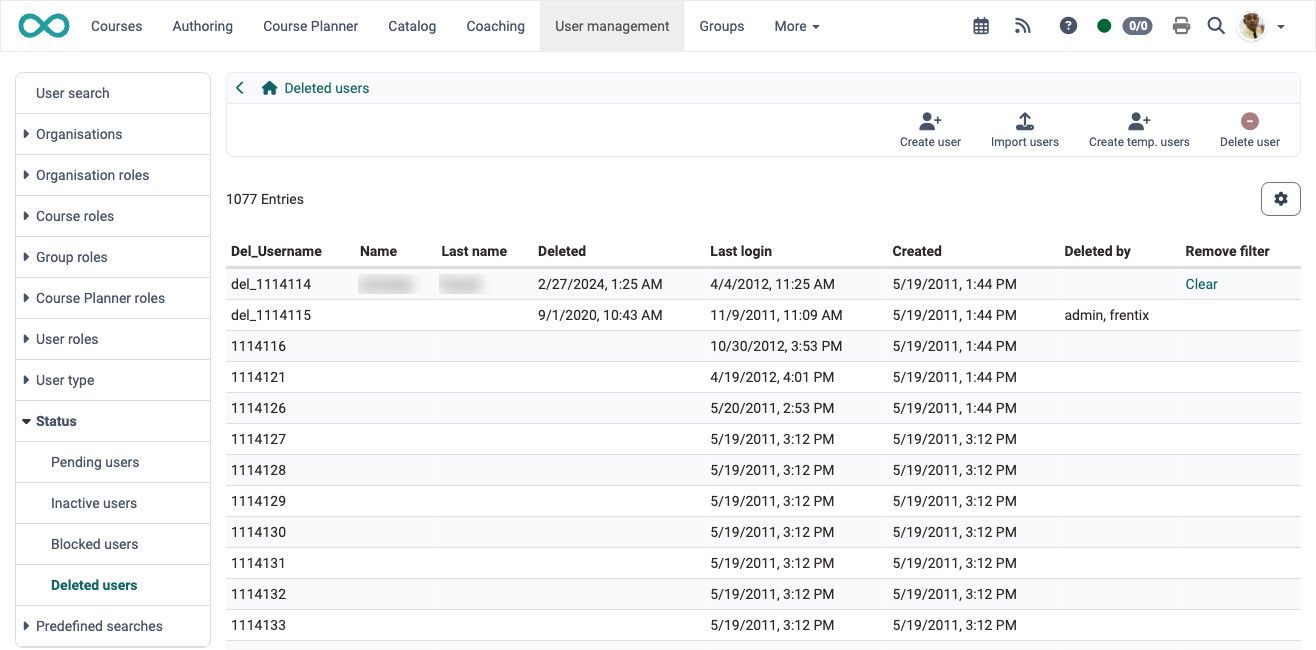Screen dimensions: 1316x650
Task: Click the green online status indicator
Action: pyautogui.click(x=1104, y=26)
